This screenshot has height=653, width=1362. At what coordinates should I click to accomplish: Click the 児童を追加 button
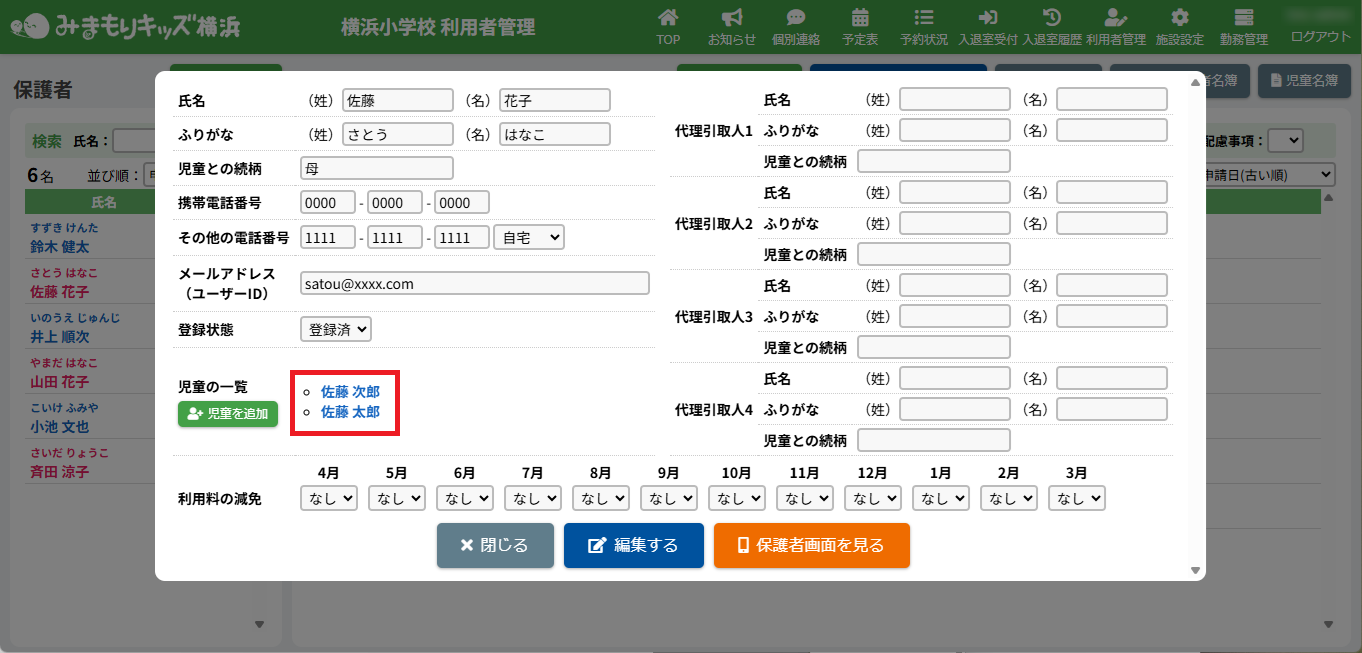[x=228, y=414]
